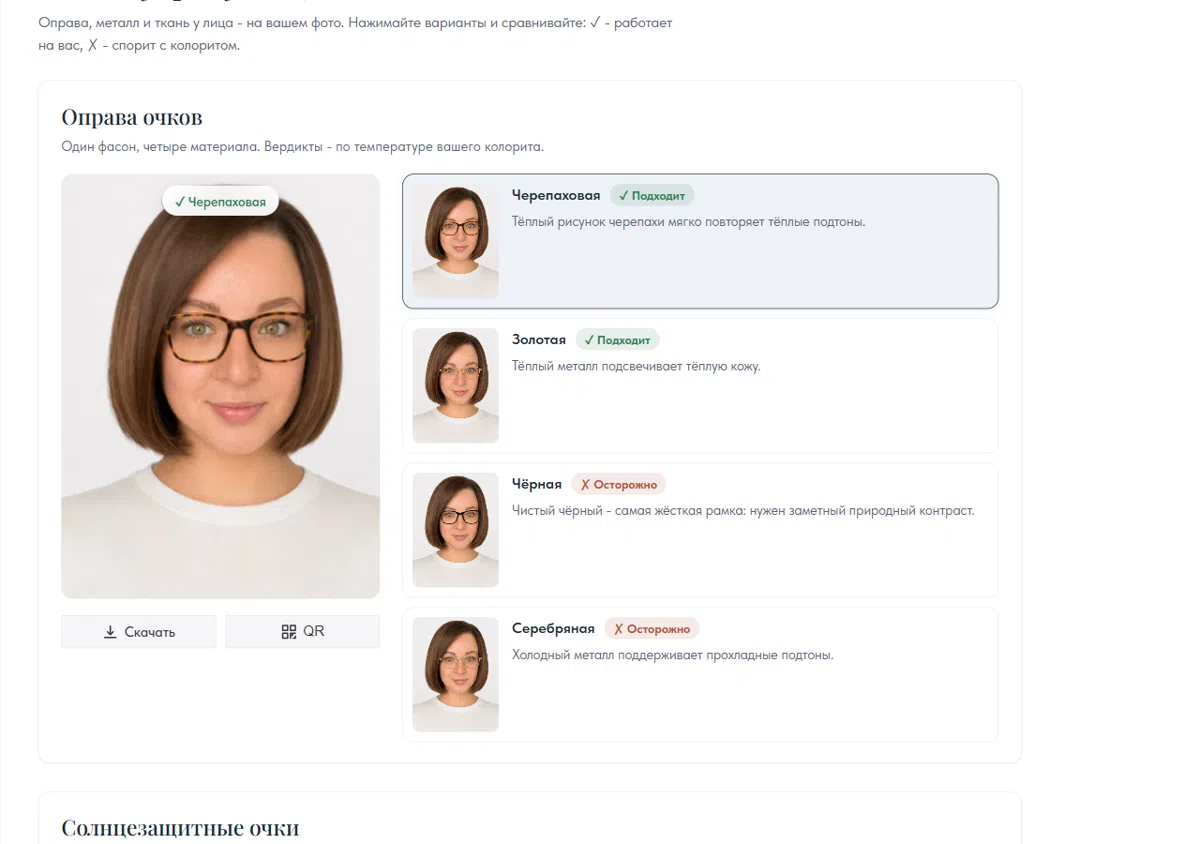Select the Чёрная frame thumbnail
The image size is (1200, 844).
pos(455,530)
